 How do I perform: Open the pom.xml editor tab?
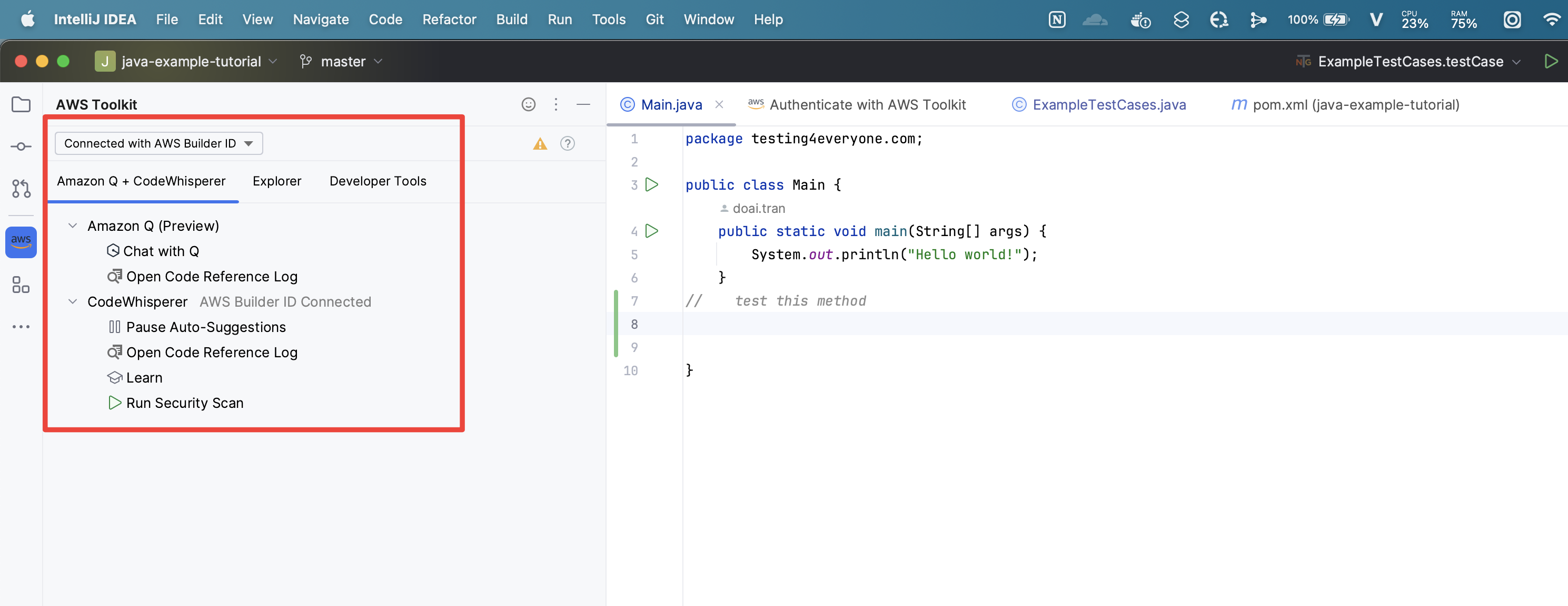click(1345, 105)
